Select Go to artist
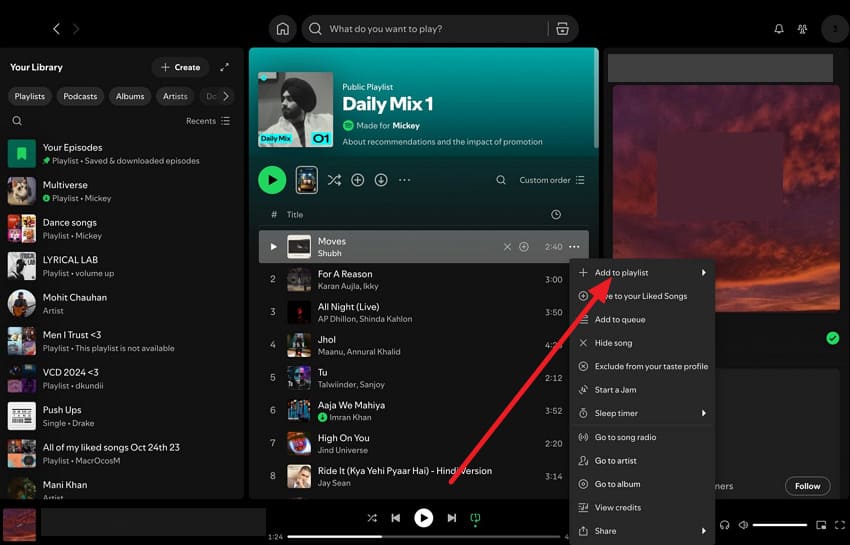 642,460
